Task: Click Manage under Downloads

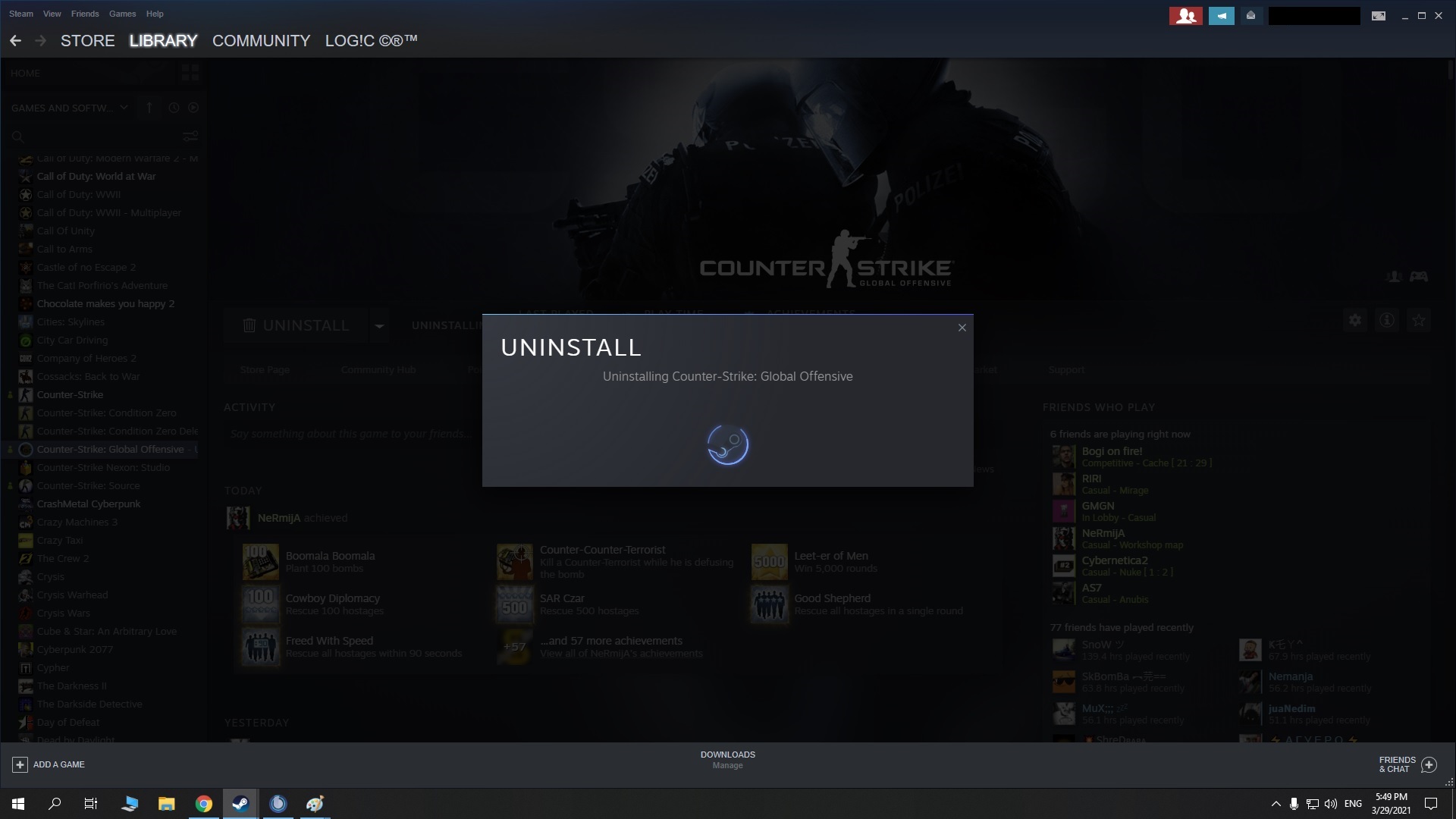Action: click(727, 765)
